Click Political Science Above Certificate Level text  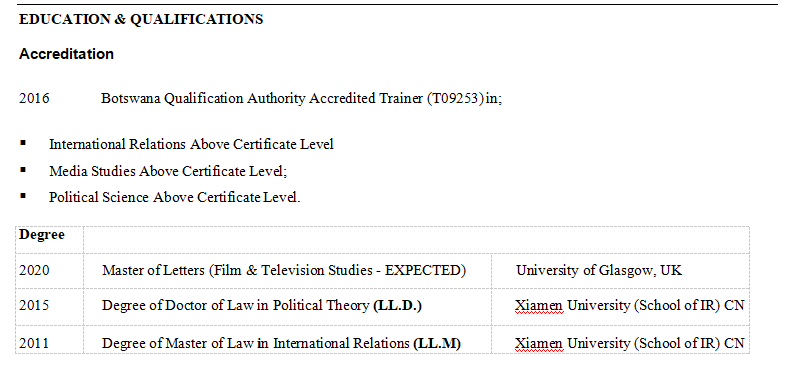point(174,197)
